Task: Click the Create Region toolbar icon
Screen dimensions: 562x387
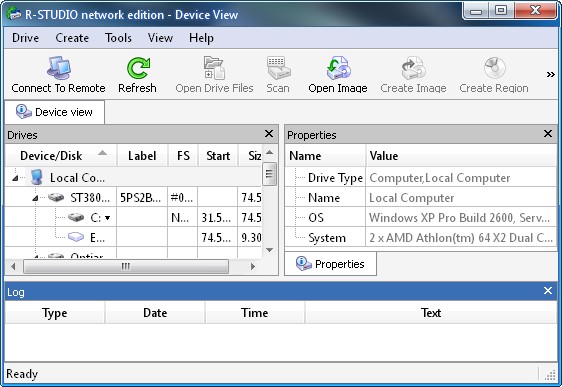Action: (x=494, y=68)
